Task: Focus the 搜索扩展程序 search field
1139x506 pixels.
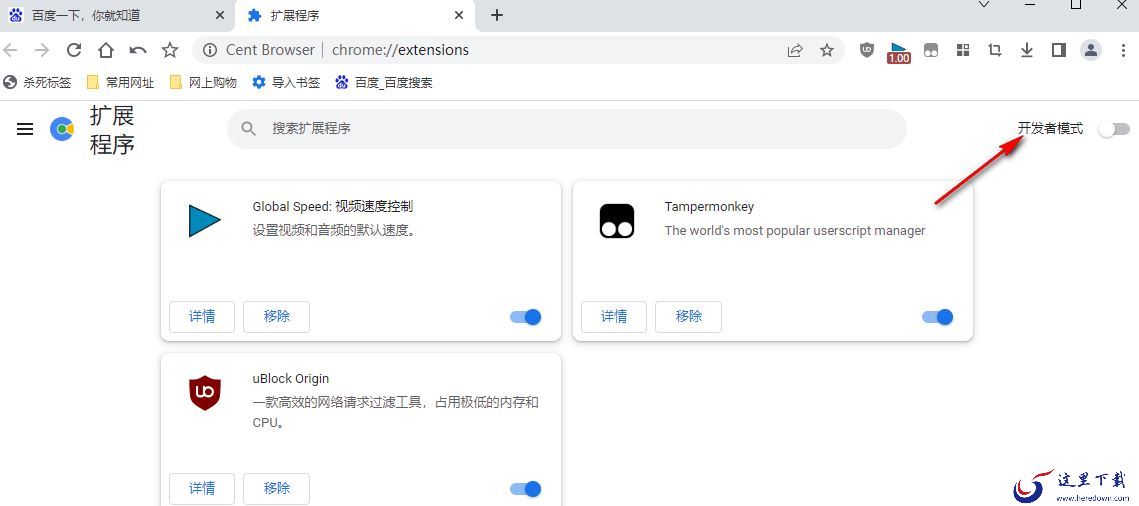Action: click(567, 128)
